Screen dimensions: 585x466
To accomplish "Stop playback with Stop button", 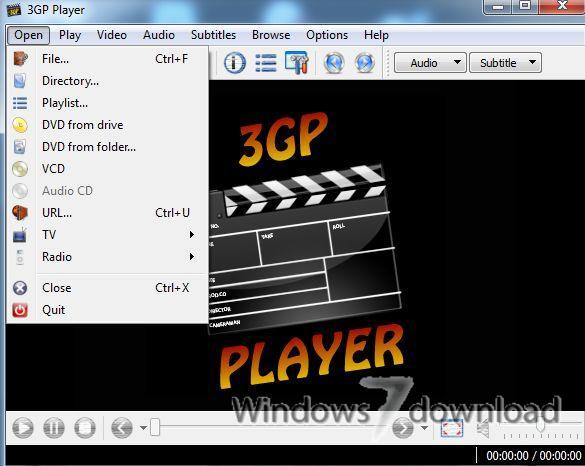I will pyautogui.click(x=85, y=428).
